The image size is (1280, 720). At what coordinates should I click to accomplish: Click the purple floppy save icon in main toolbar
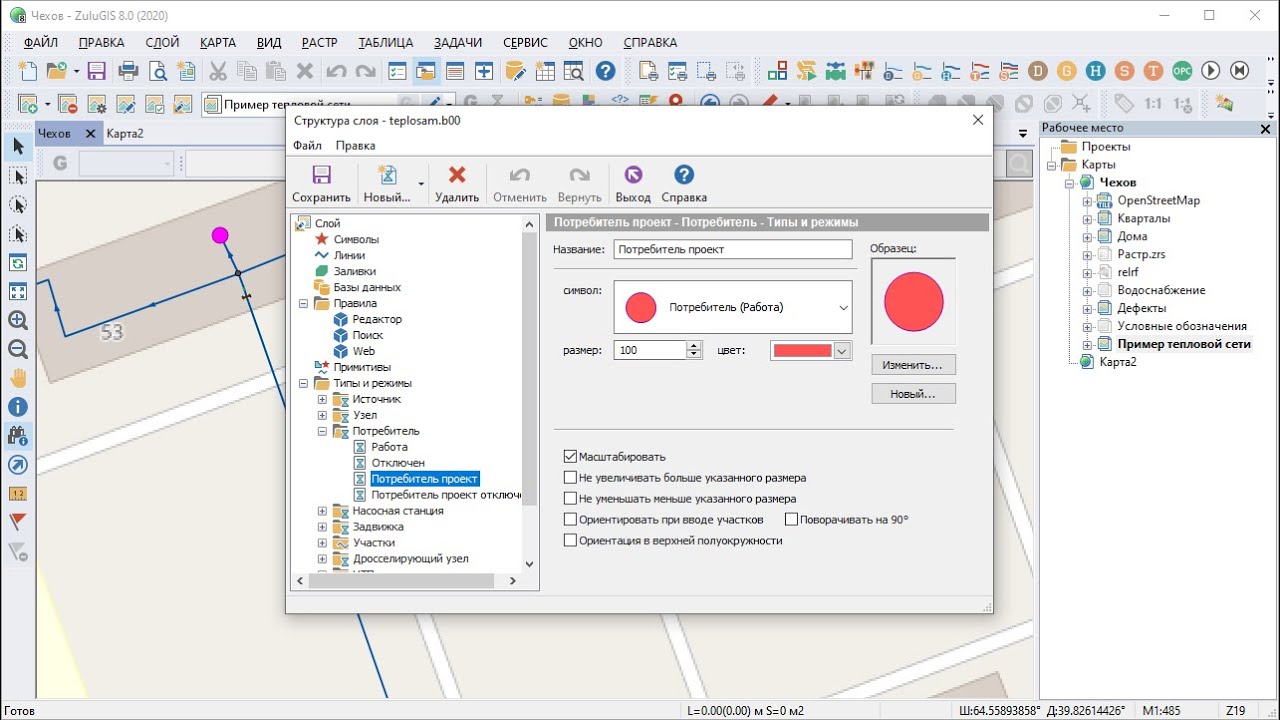click(97, 71)
